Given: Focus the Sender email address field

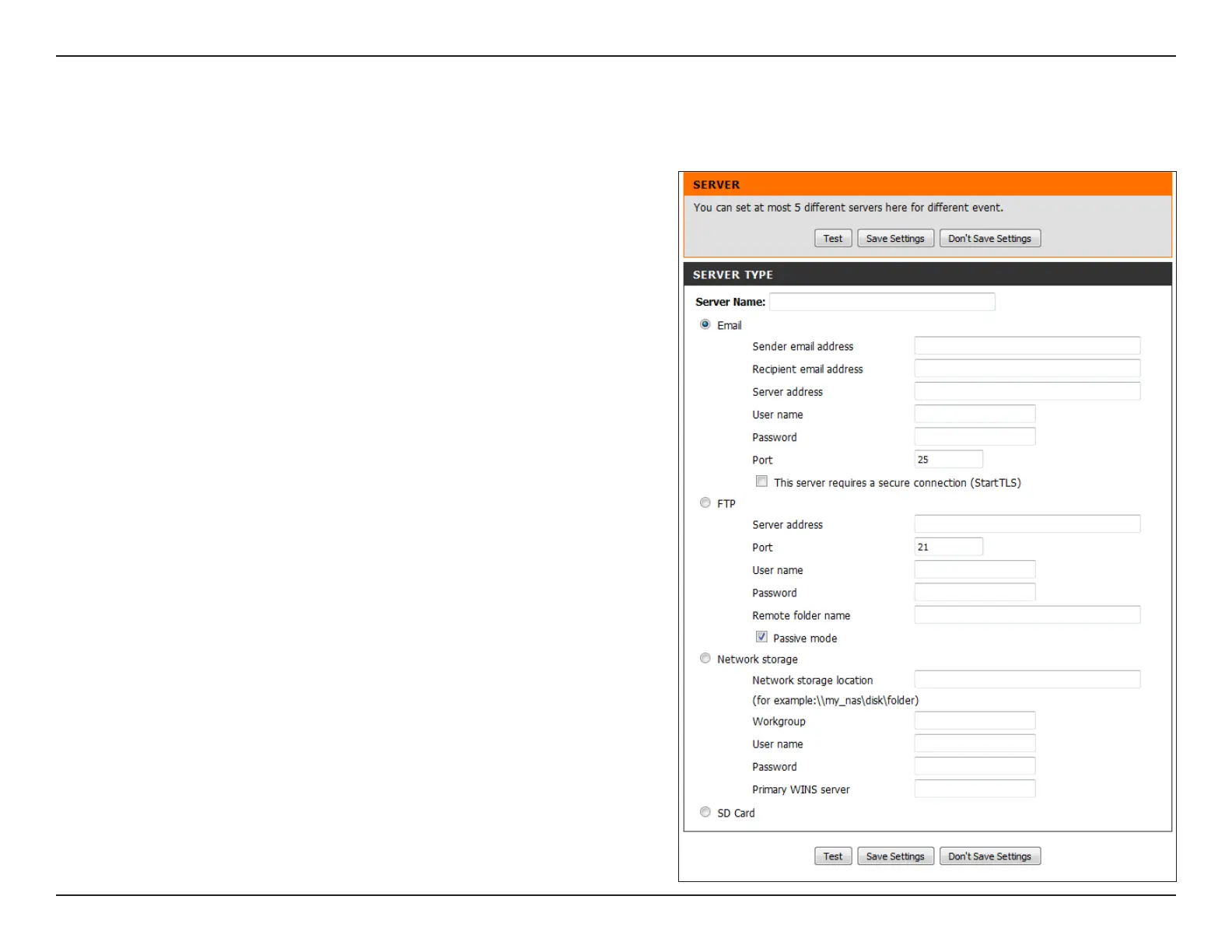Looking at the screenshot, I should [x=1027, y=346].
